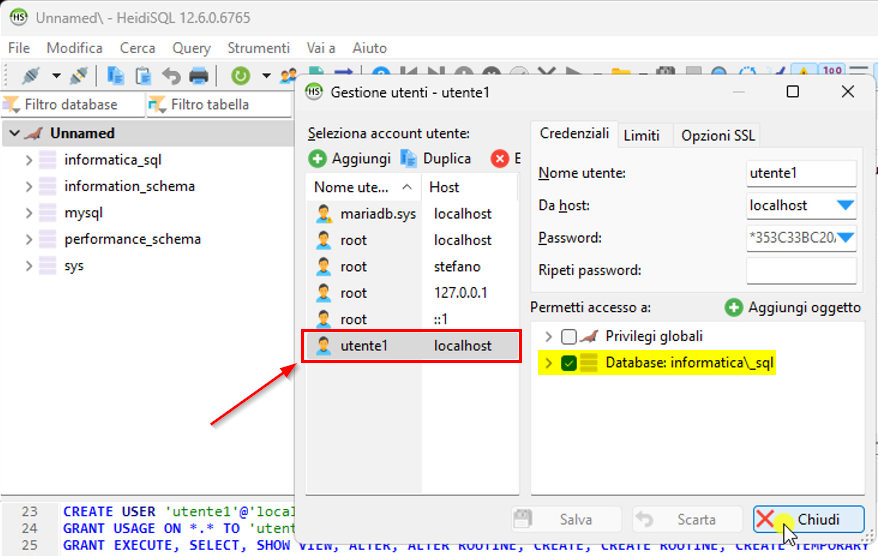Click the yellow database icon for informatica\_sql
This screenshot has width=878, height=556.
tap(589, 363)
